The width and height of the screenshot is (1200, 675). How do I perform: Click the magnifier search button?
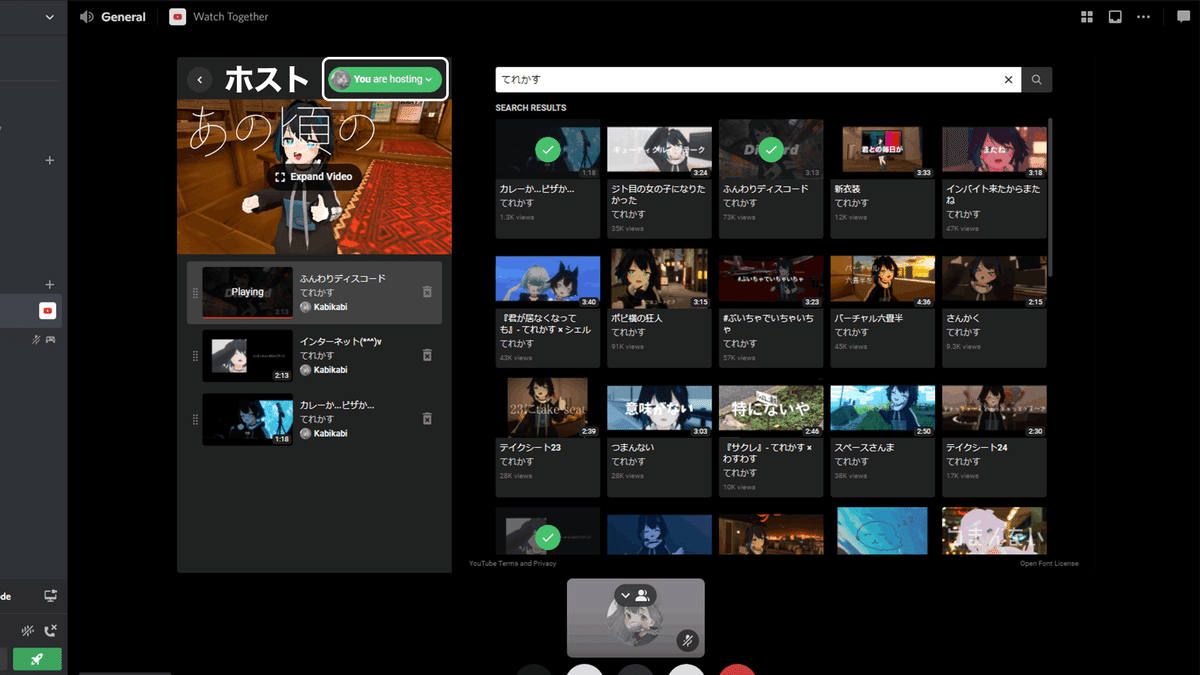pyautogui.click(x=1037, y=80)
